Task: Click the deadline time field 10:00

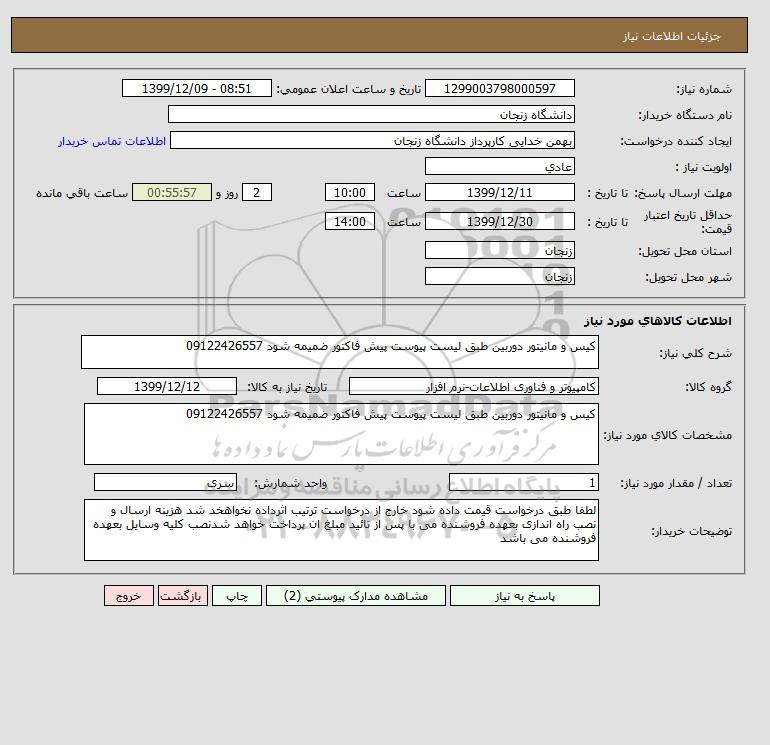Action: (350, 193)
